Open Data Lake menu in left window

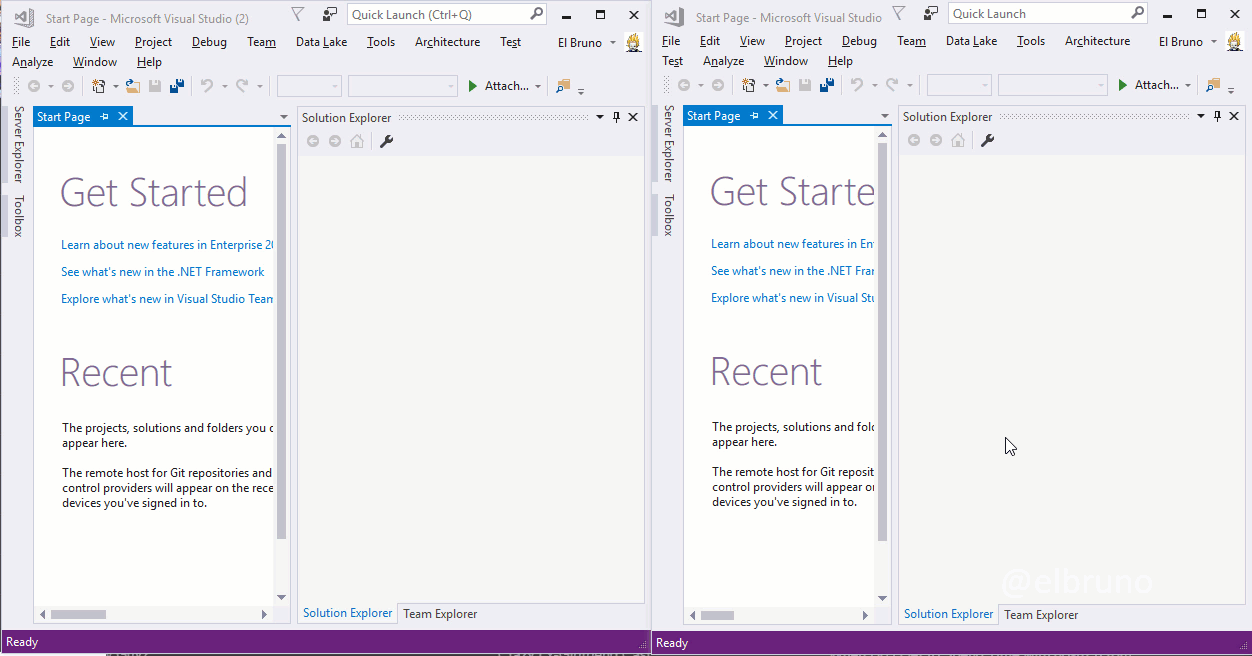click(321, 42)
